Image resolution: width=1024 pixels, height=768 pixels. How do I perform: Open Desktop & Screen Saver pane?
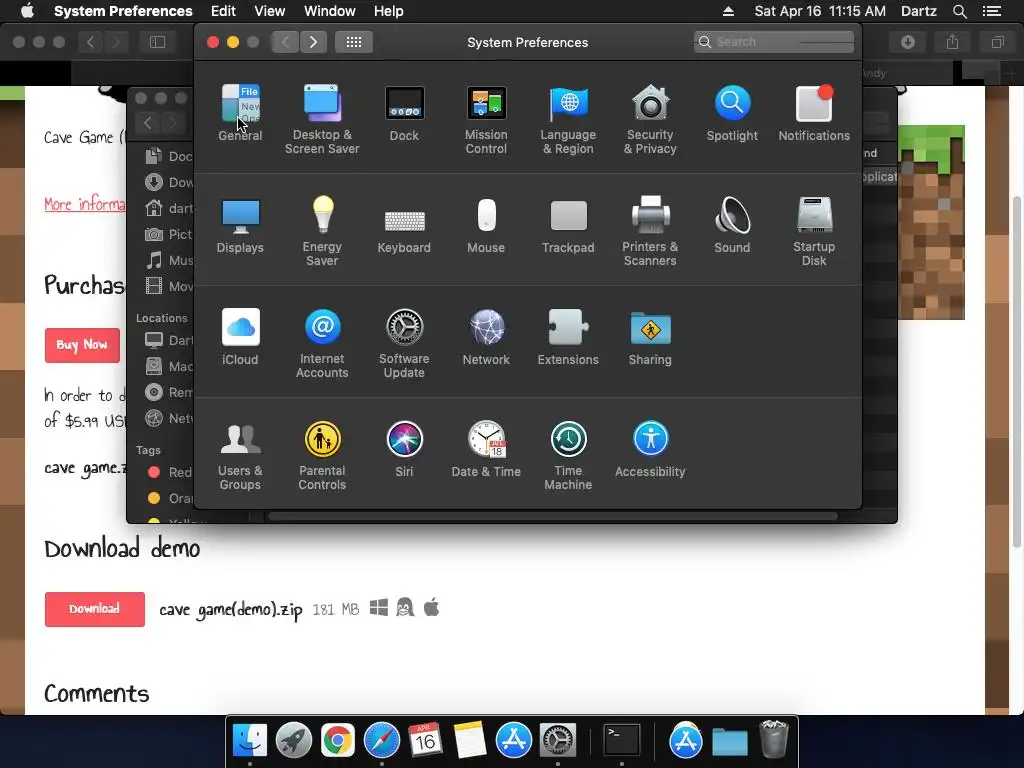pyautogui.click(x=322, y=119)
